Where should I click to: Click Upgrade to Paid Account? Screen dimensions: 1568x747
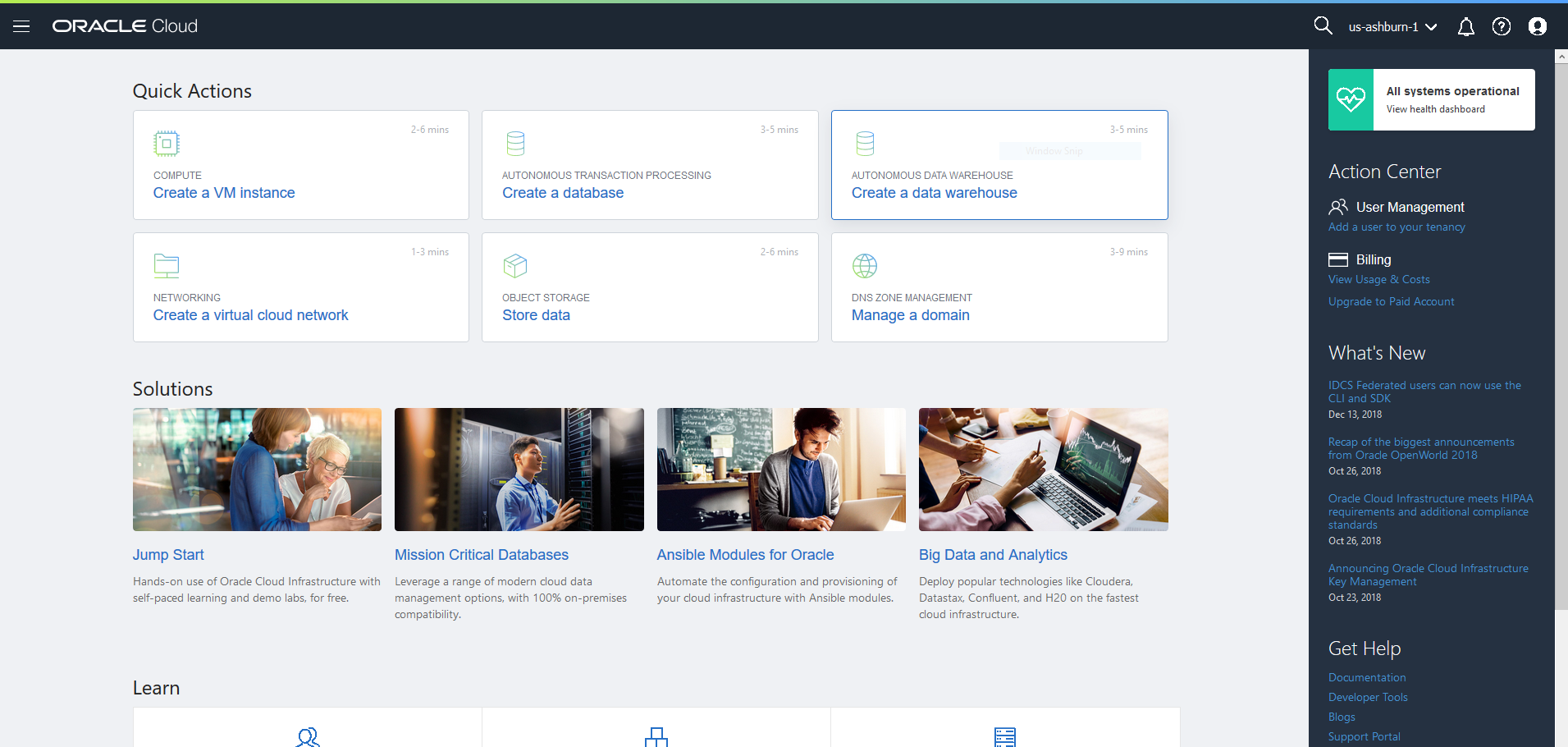pos(1392,302)
